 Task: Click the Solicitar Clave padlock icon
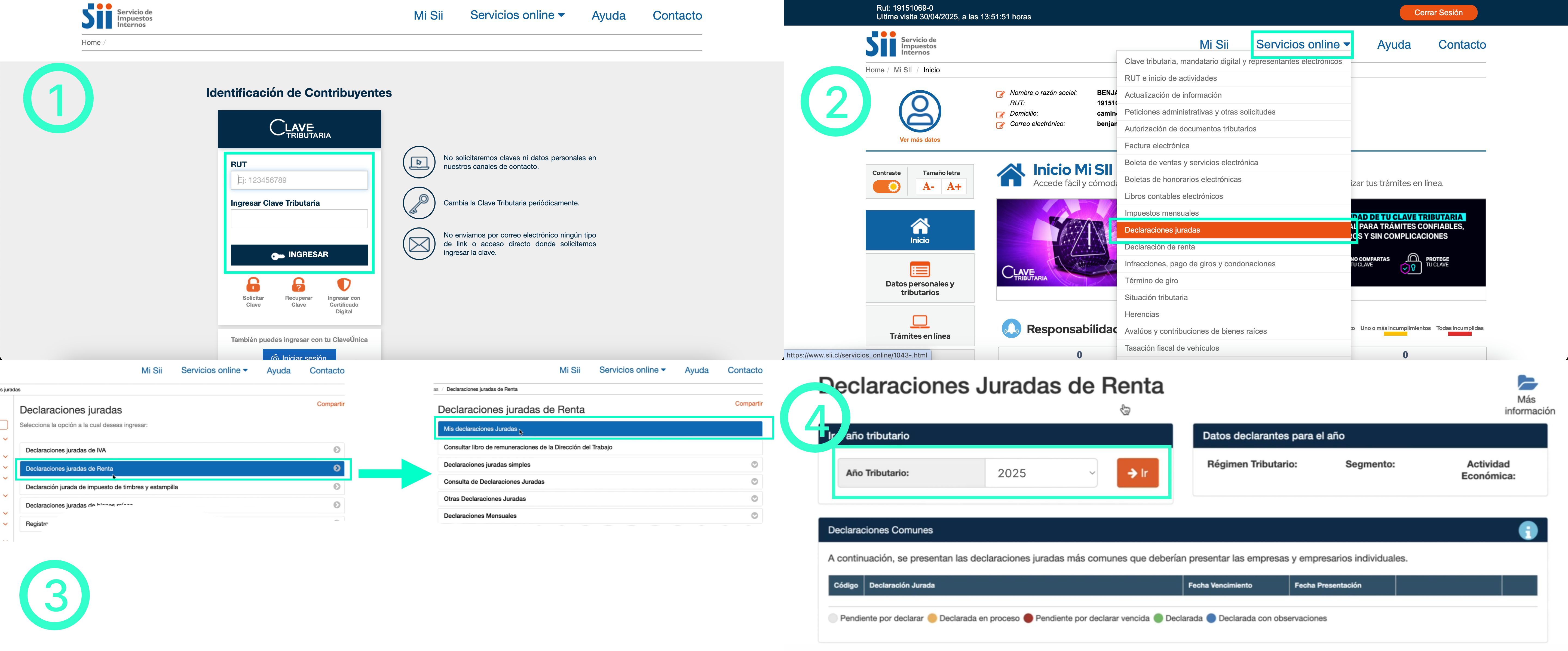253,285
